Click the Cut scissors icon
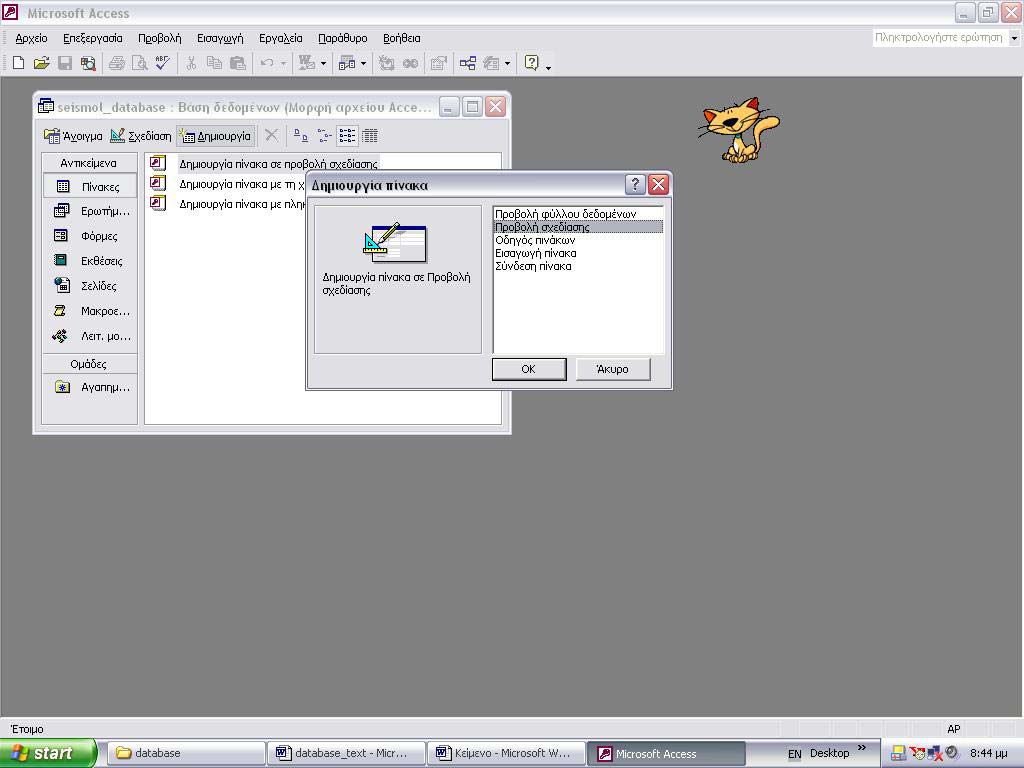The image size is (1024, 768). (x=191, y=63)
